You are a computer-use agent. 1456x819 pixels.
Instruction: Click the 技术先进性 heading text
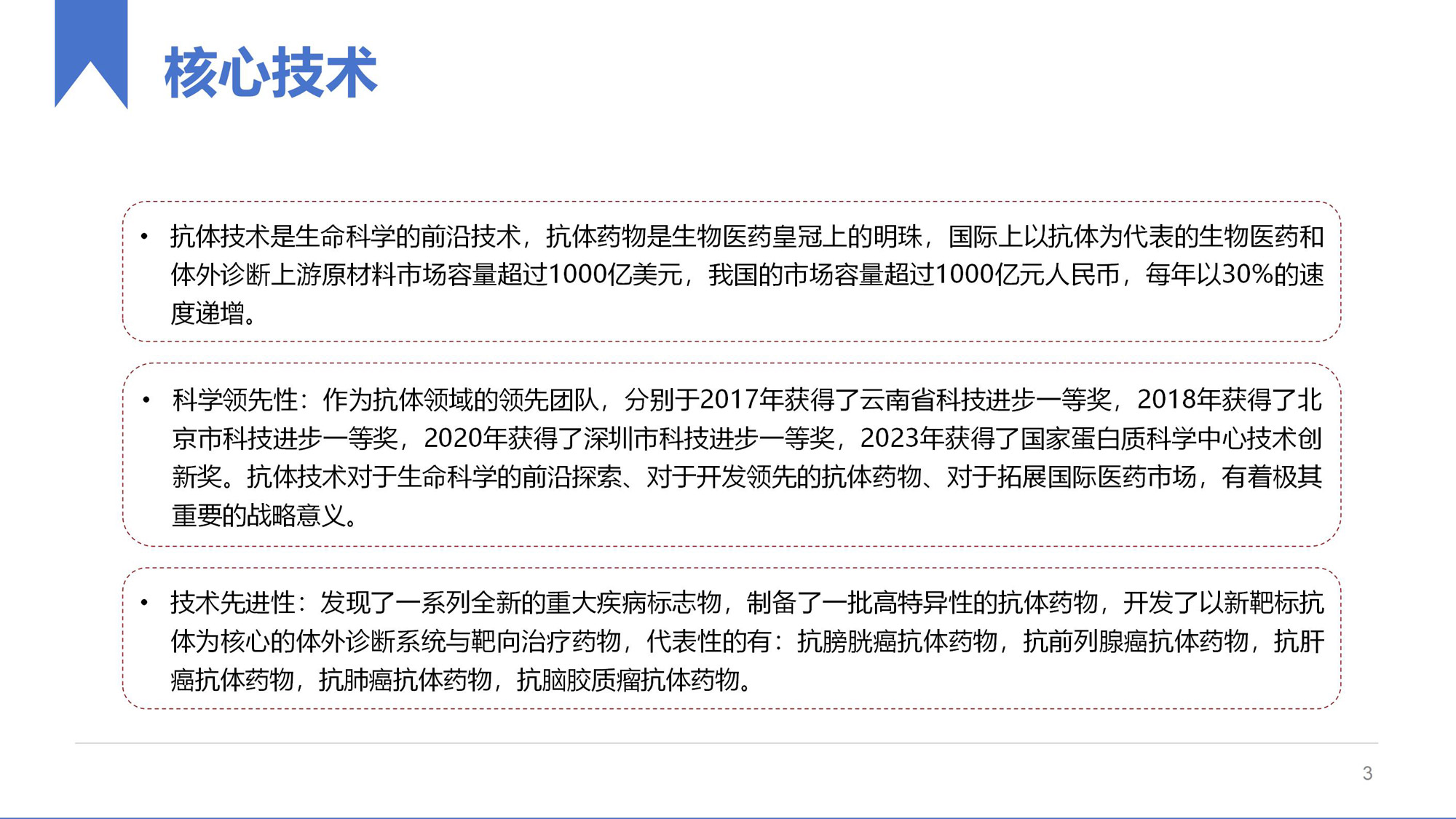tap(233, 603)
